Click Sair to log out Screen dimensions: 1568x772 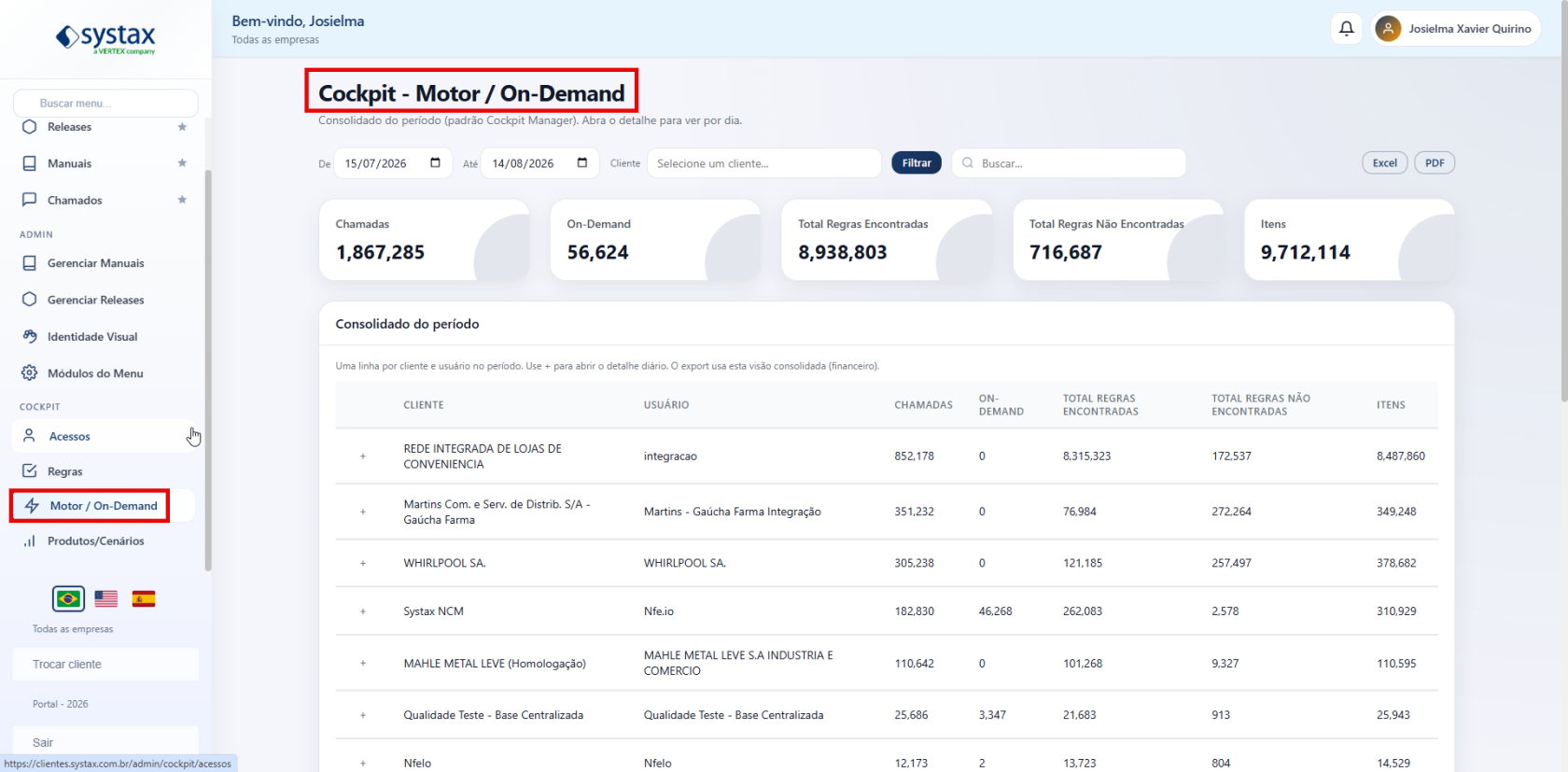tap(105, 742)
